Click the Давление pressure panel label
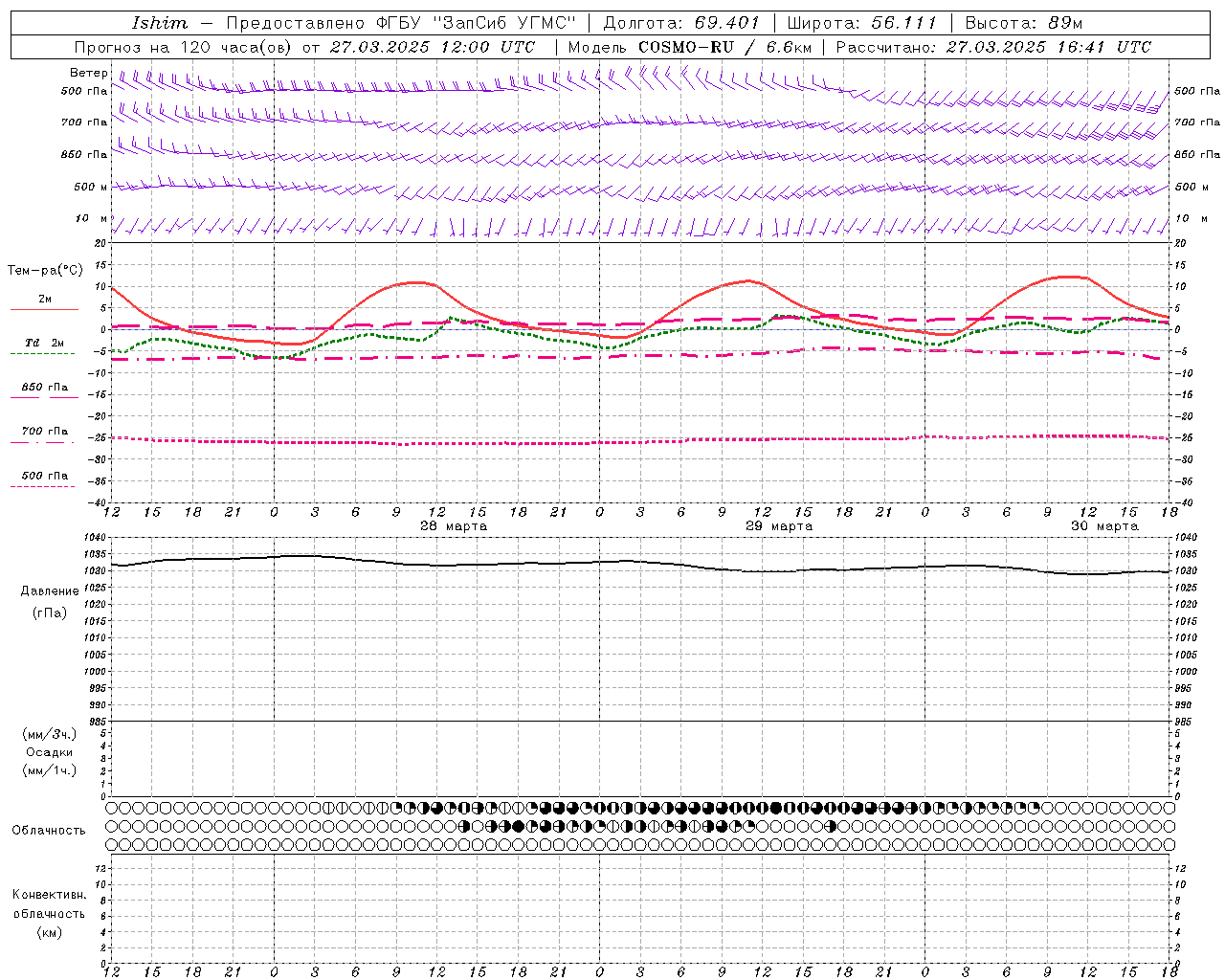 50,591
